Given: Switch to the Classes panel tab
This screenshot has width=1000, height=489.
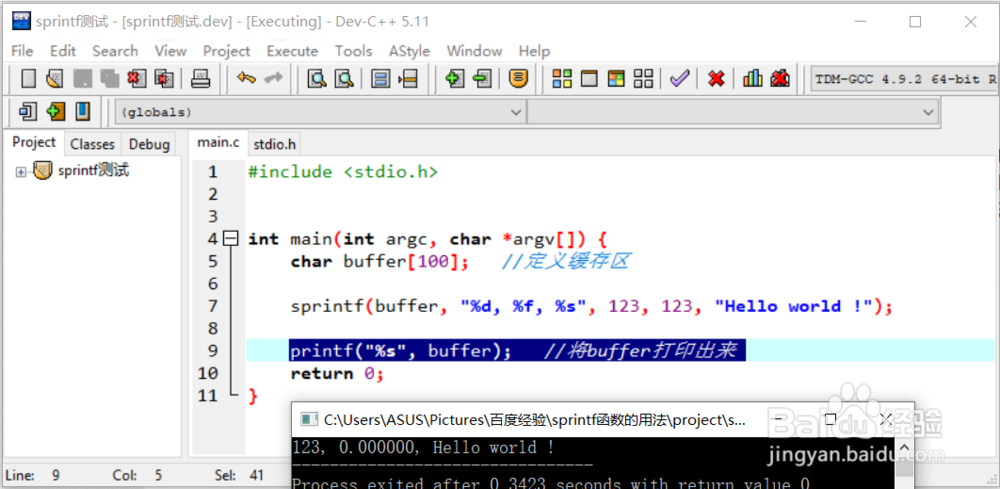Looking at the screenshot, I should [92, 144].
